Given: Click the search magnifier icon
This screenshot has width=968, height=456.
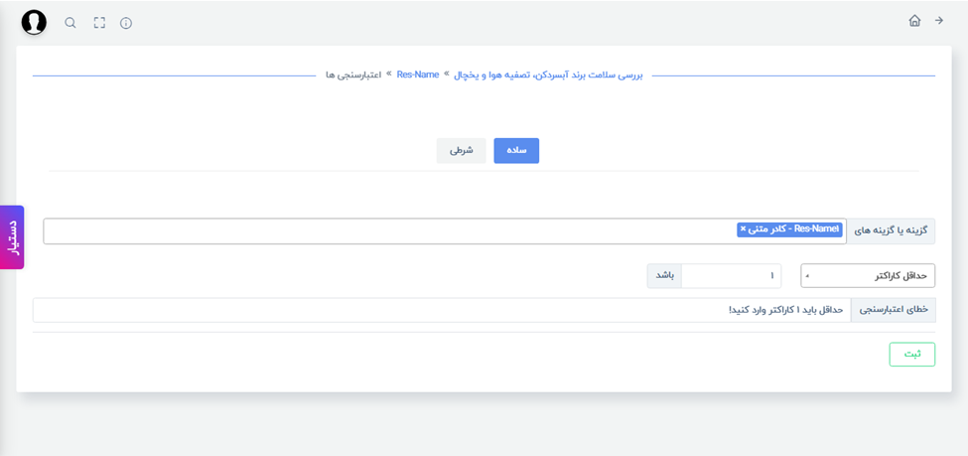Looking at the screenshot, I should click(70, 23).
